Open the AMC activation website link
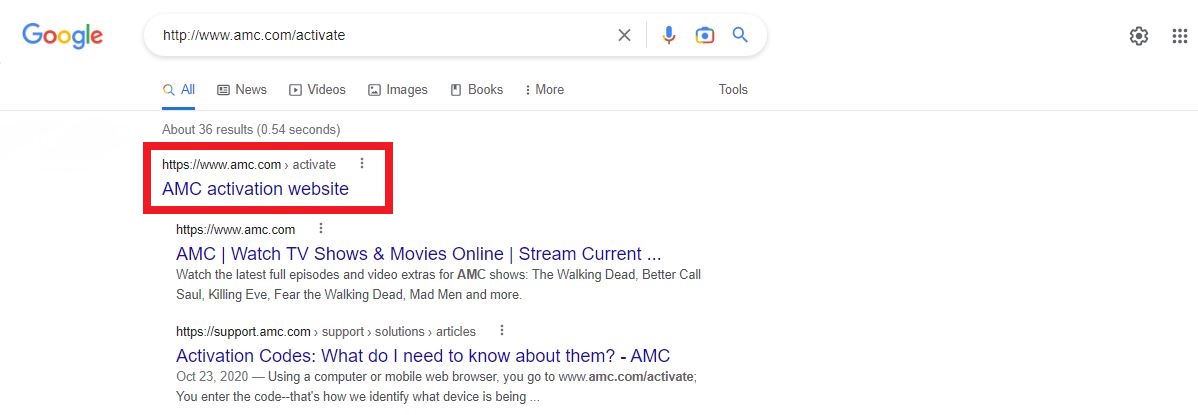The image size is (1198, 415). (255, 189)
